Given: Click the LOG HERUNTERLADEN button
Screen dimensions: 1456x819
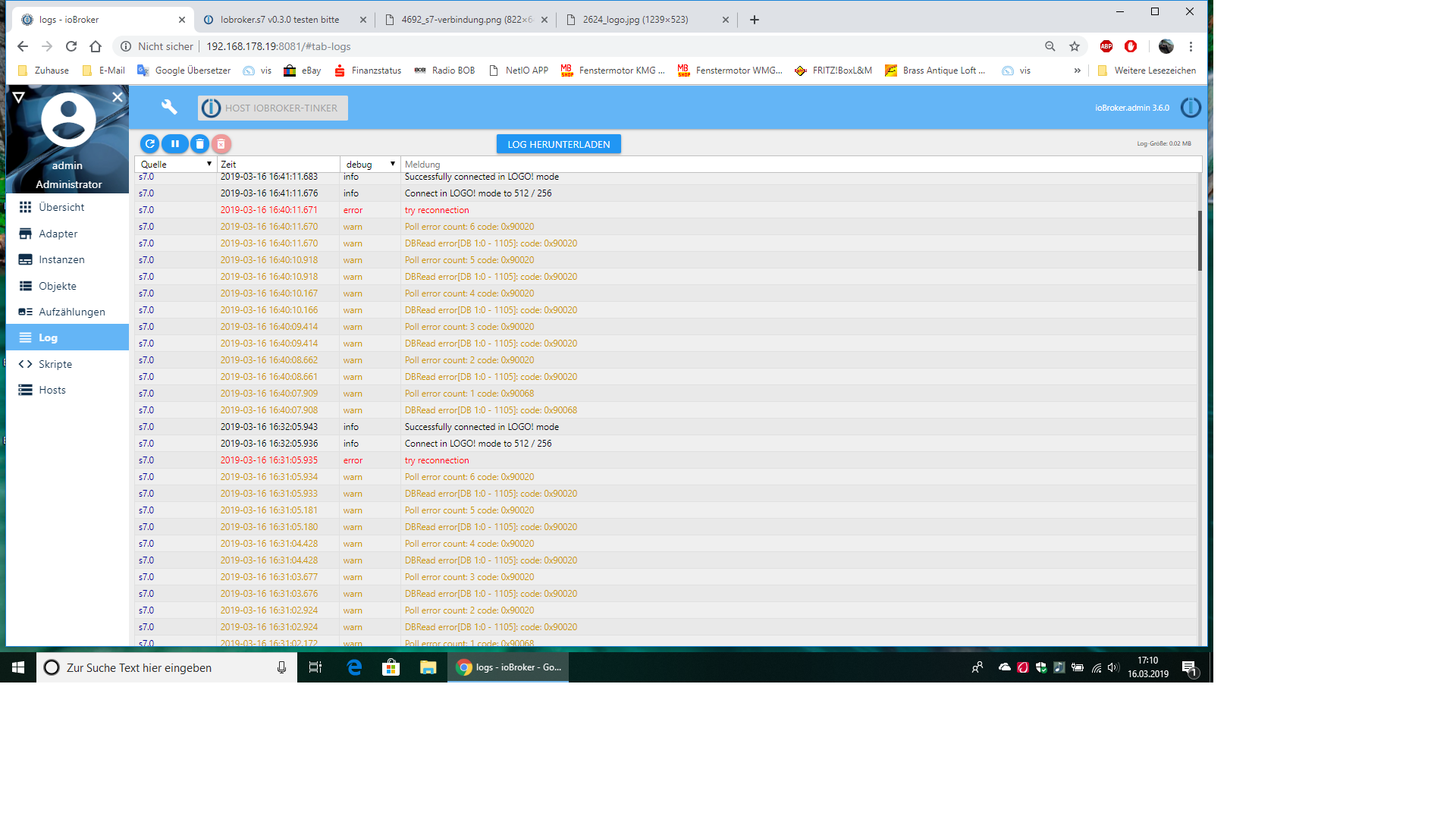Looking at the screenshot, I should (558, 144).
